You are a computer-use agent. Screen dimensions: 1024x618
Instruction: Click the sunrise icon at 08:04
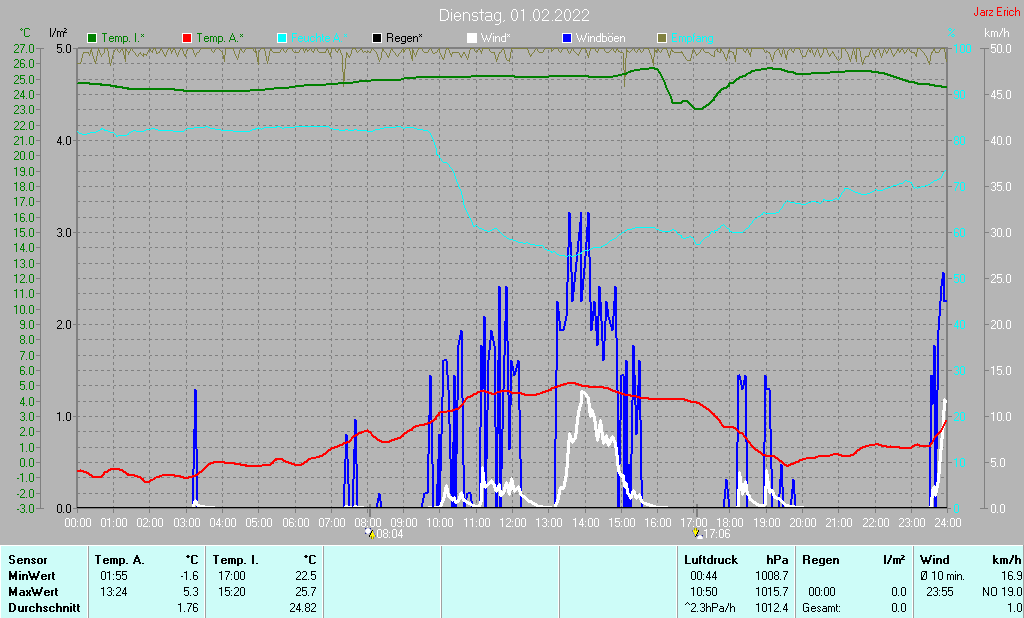(x=371, y=533)
